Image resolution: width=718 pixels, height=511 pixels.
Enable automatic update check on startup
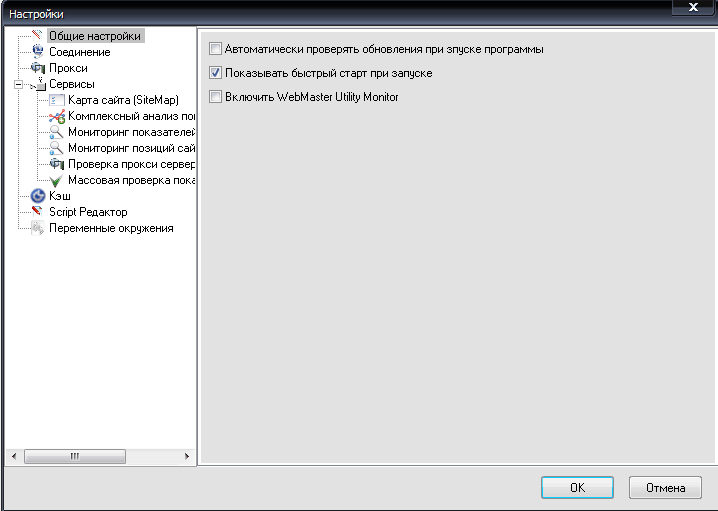(x=215, y=49)
